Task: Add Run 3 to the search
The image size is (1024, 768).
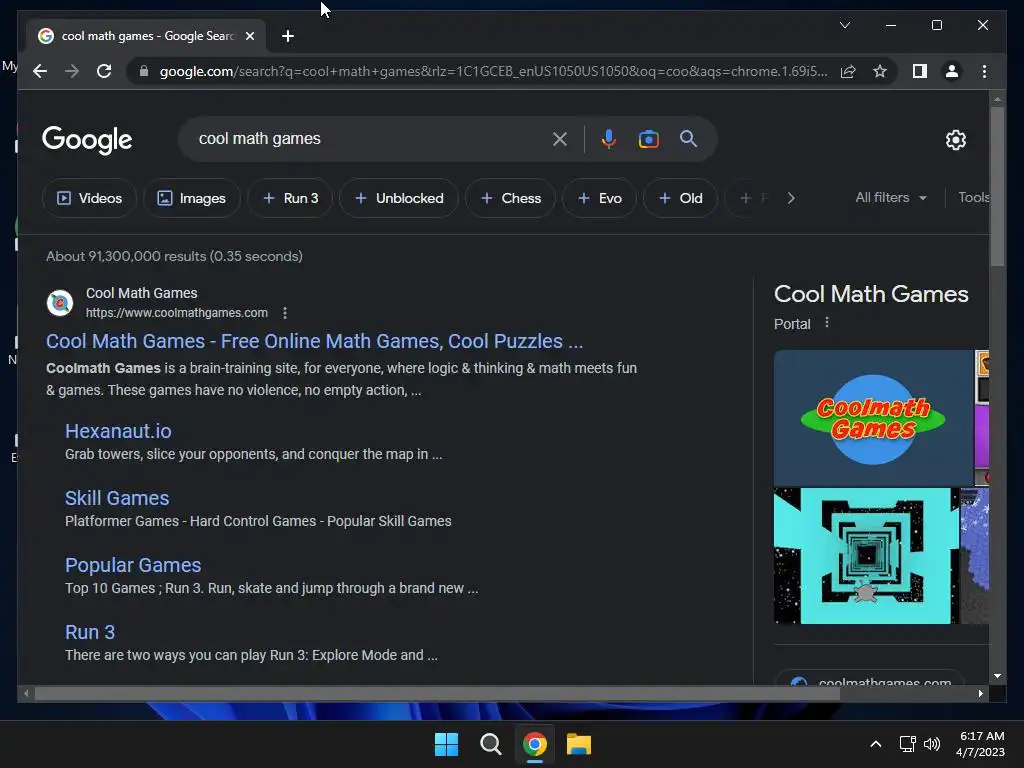Action: (290, 198)
